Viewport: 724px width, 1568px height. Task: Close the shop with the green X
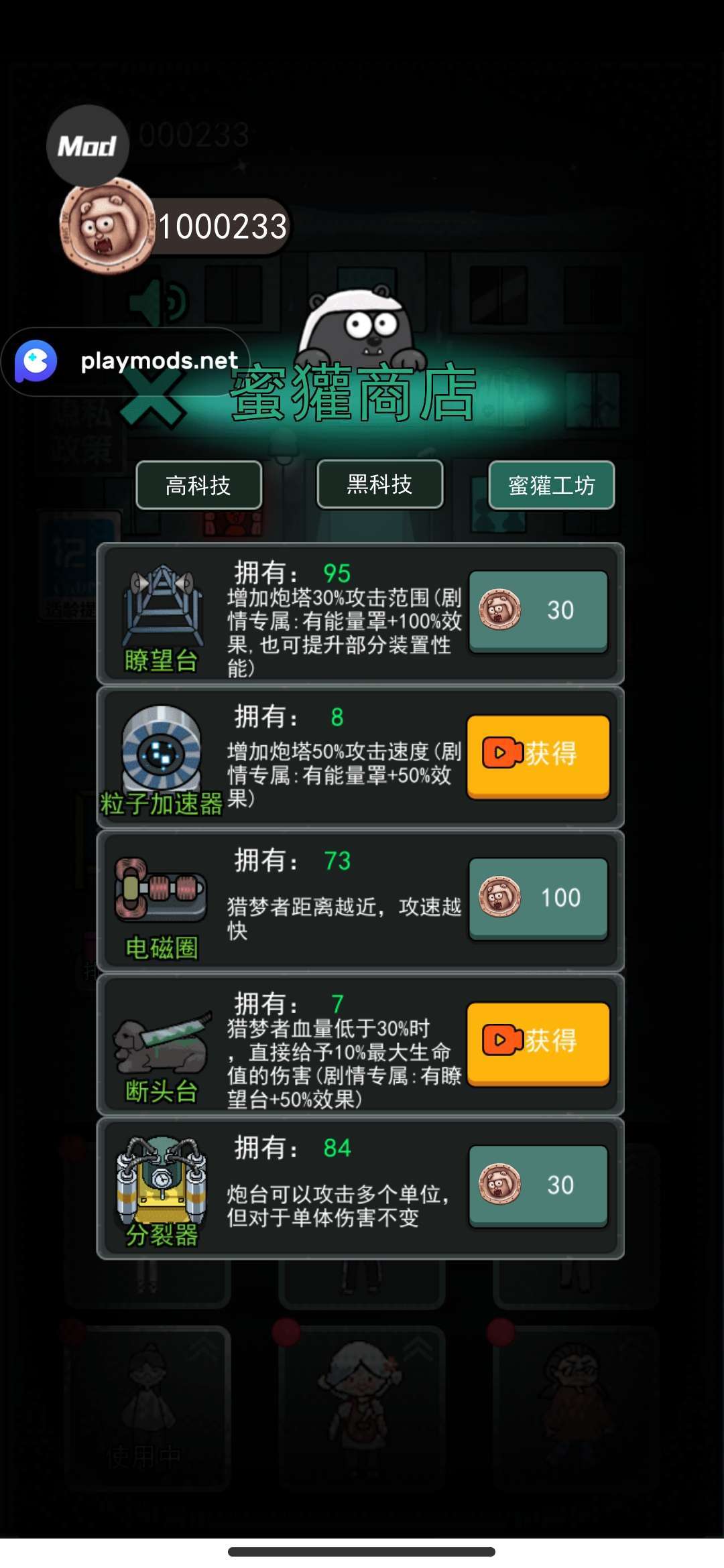(153, 400)
